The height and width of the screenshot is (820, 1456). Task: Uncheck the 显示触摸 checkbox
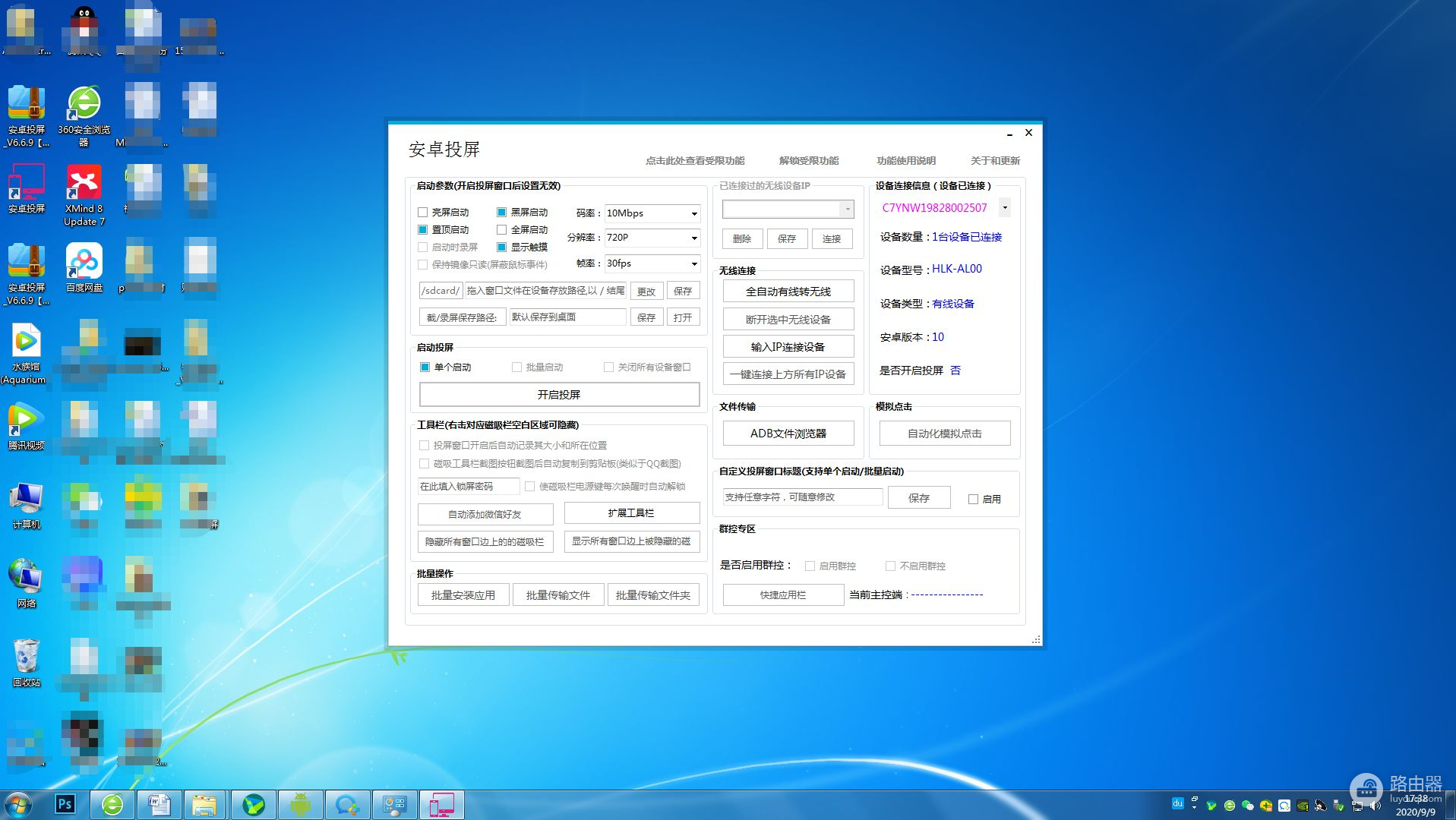click(501, 248)
